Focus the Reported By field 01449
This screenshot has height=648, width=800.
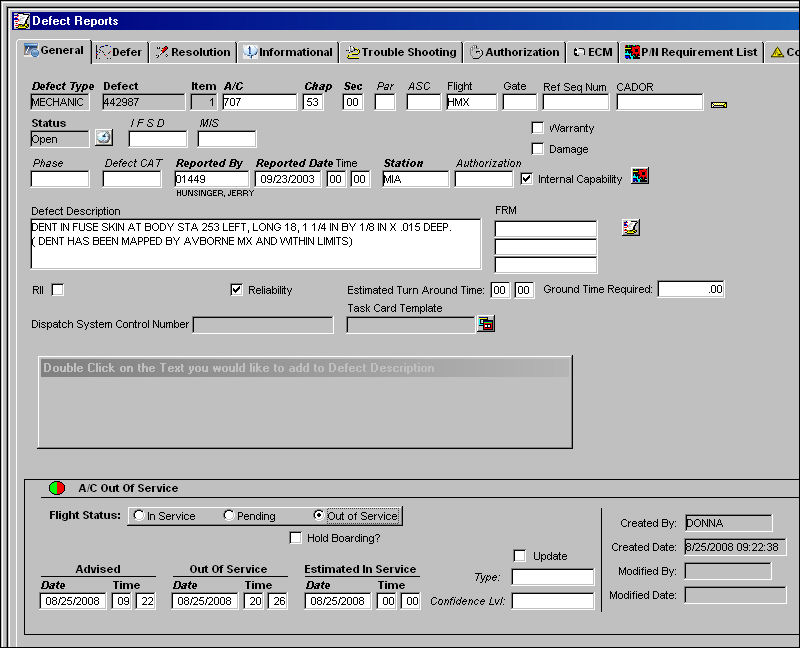coord(212,179)
